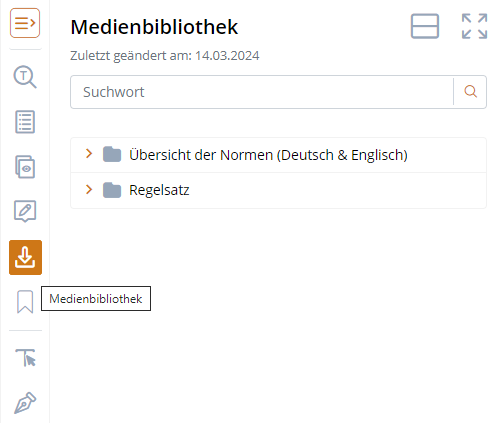Open the table of contents list icon
This screenshot has width=503, height=423.
25,122
